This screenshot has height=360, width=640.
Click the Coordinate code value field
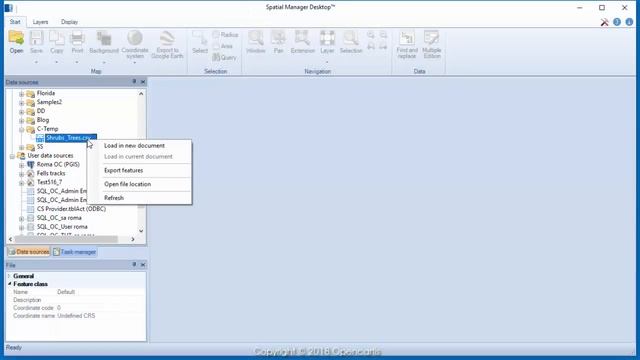tap(100, 308)
